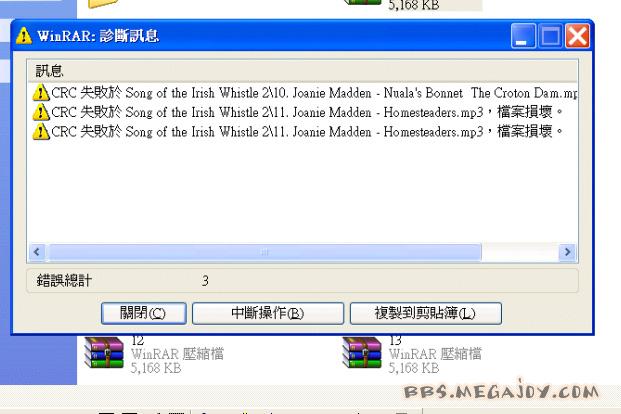The height and width of the screenshot is (414, 621).
Task: Click the horizontal scrollbar thumb
Action: pos(265,252)
